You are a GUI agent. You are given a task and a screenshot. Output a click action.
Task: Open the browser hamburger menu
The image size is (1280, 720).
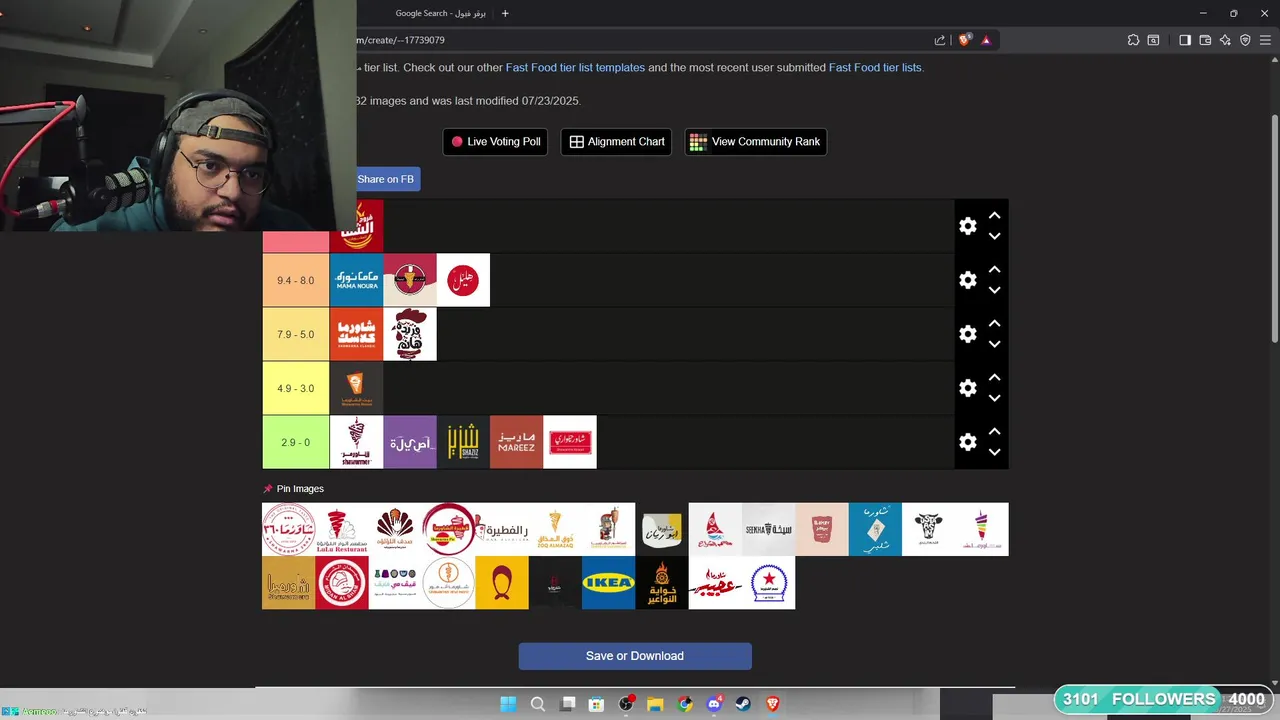click(1266, 40)
